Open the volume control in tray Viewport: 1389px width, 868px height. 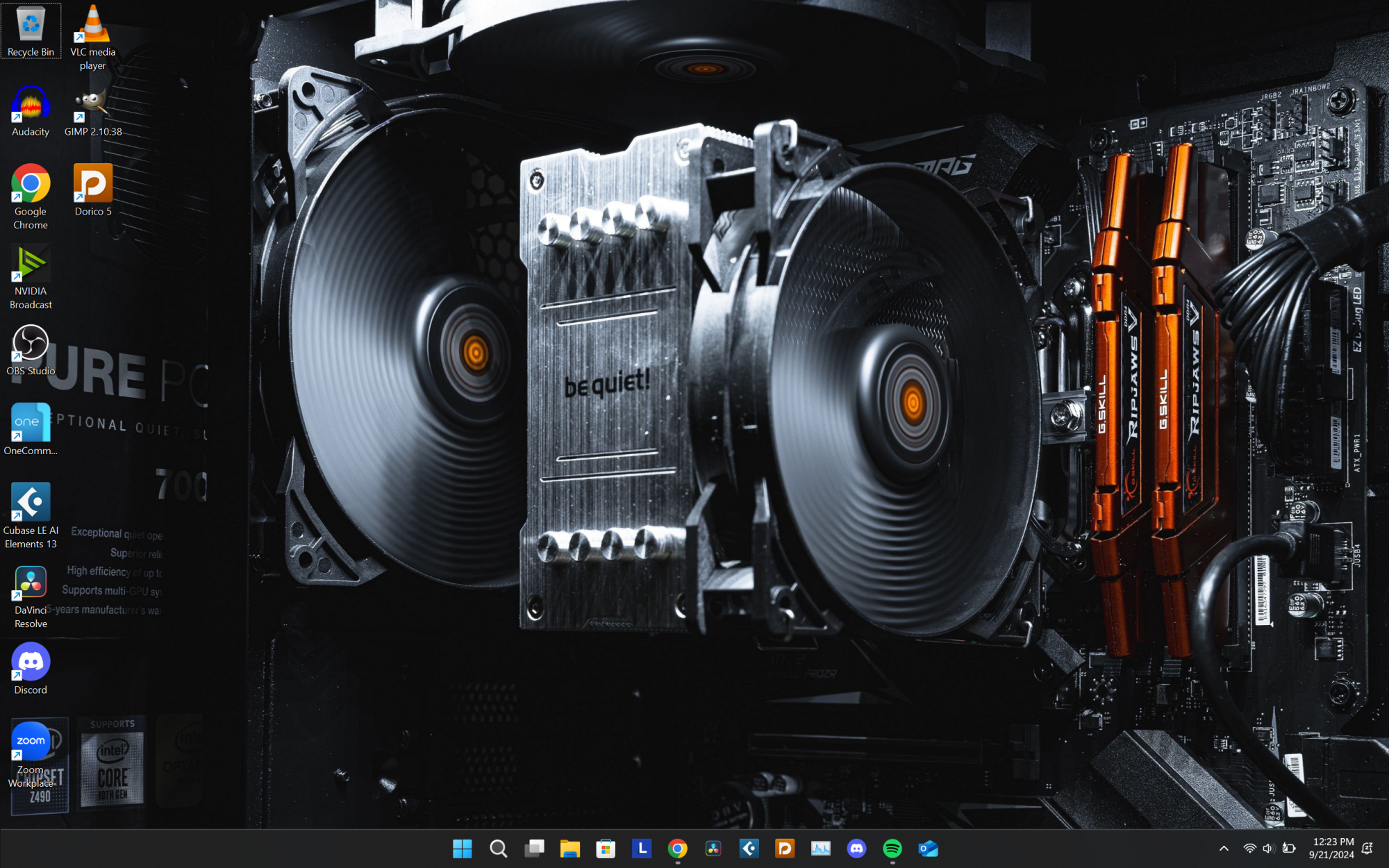(1268, 848)
